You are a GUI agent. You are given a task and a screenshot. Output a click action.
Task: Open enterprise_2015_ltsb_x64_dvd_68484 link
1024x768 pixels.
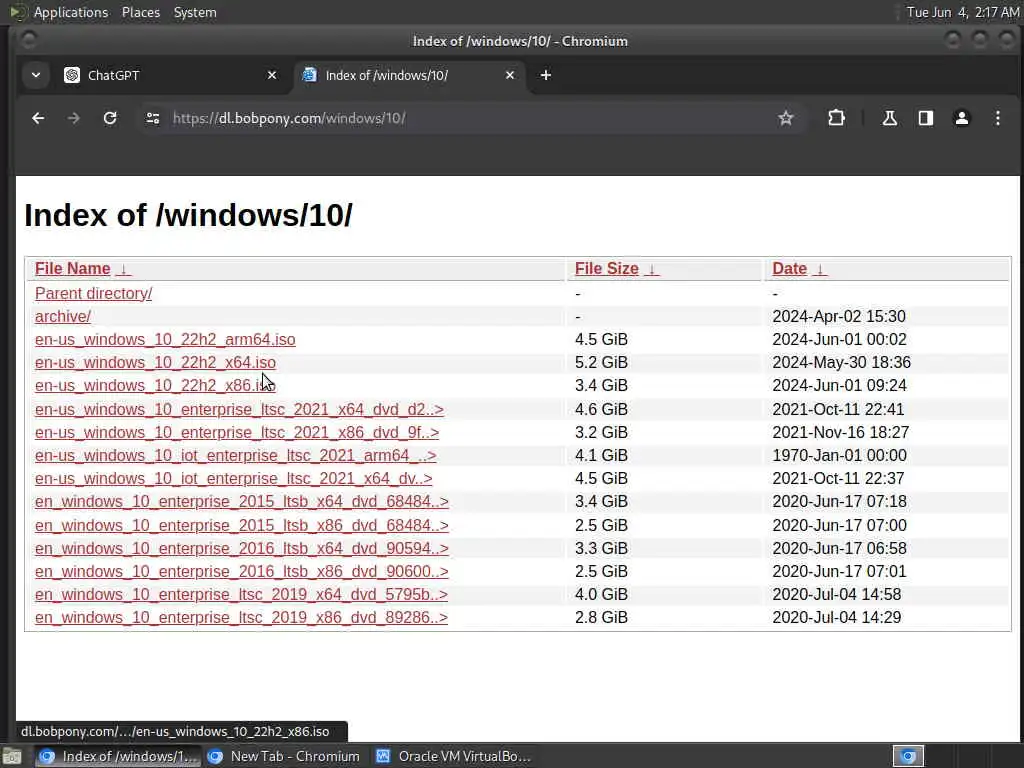242,502
